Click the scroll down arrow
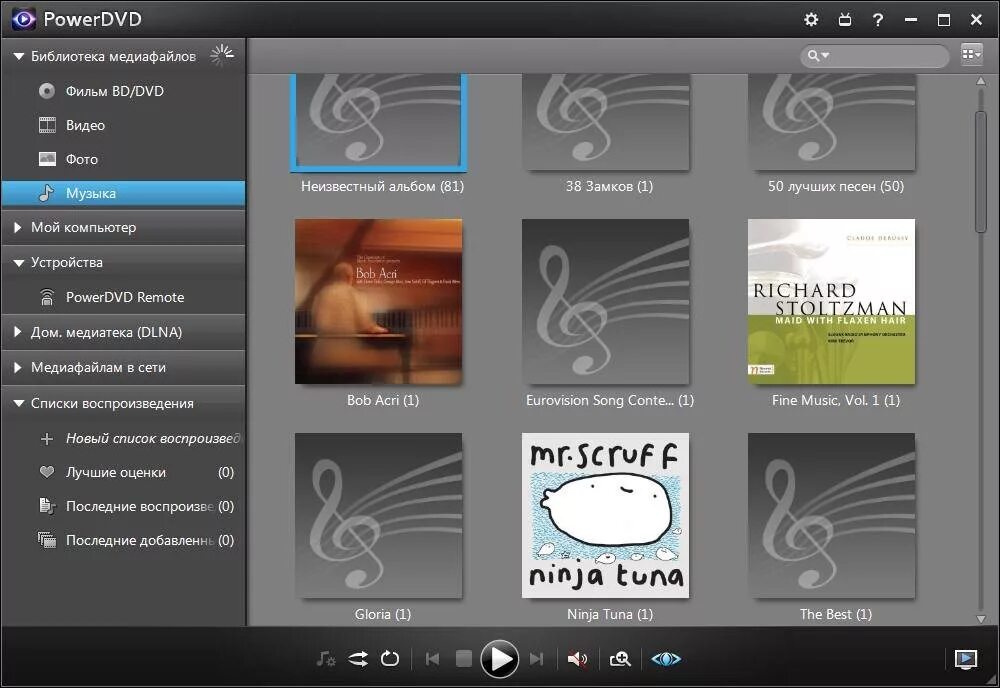 tap(981, 618)
